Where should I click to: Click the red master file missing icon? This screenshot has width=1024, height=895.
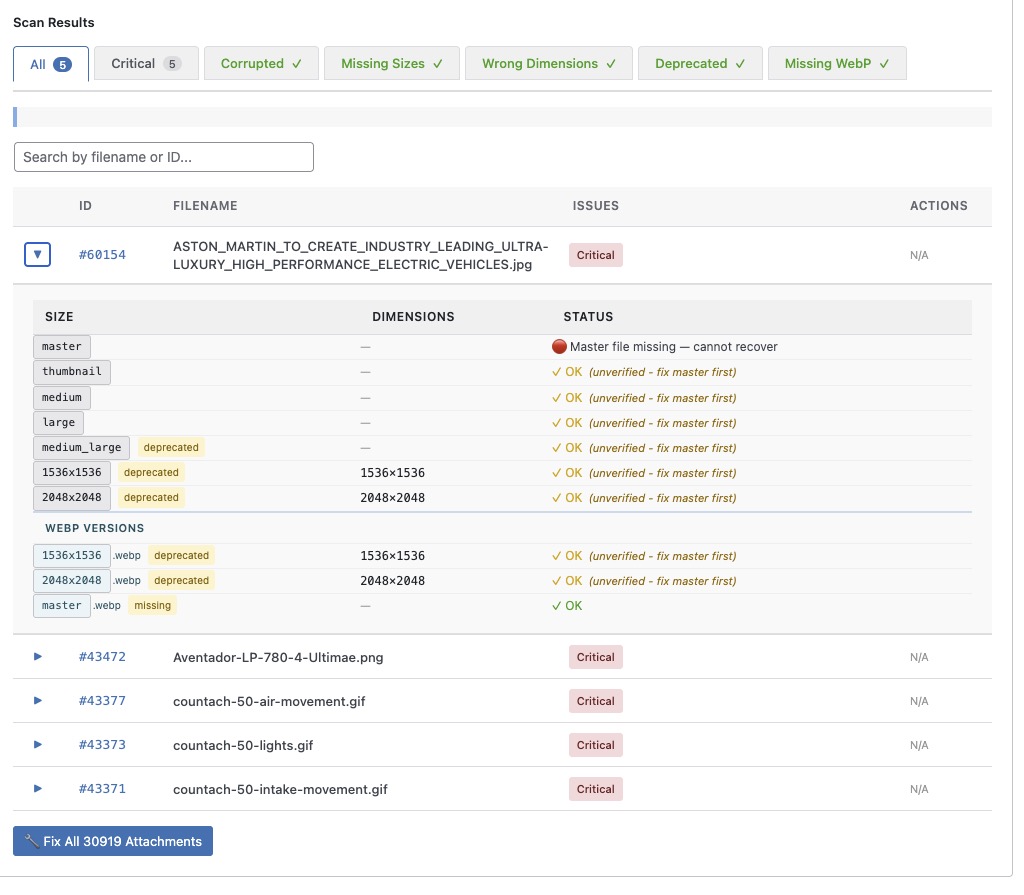(559, 347)
